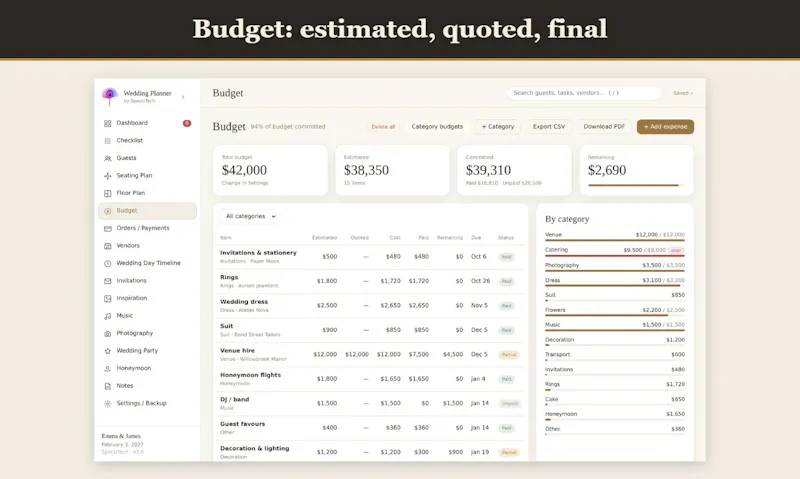Click the Total budget $42,000 card
800x479 pixels.
click(x=270, y=170)
